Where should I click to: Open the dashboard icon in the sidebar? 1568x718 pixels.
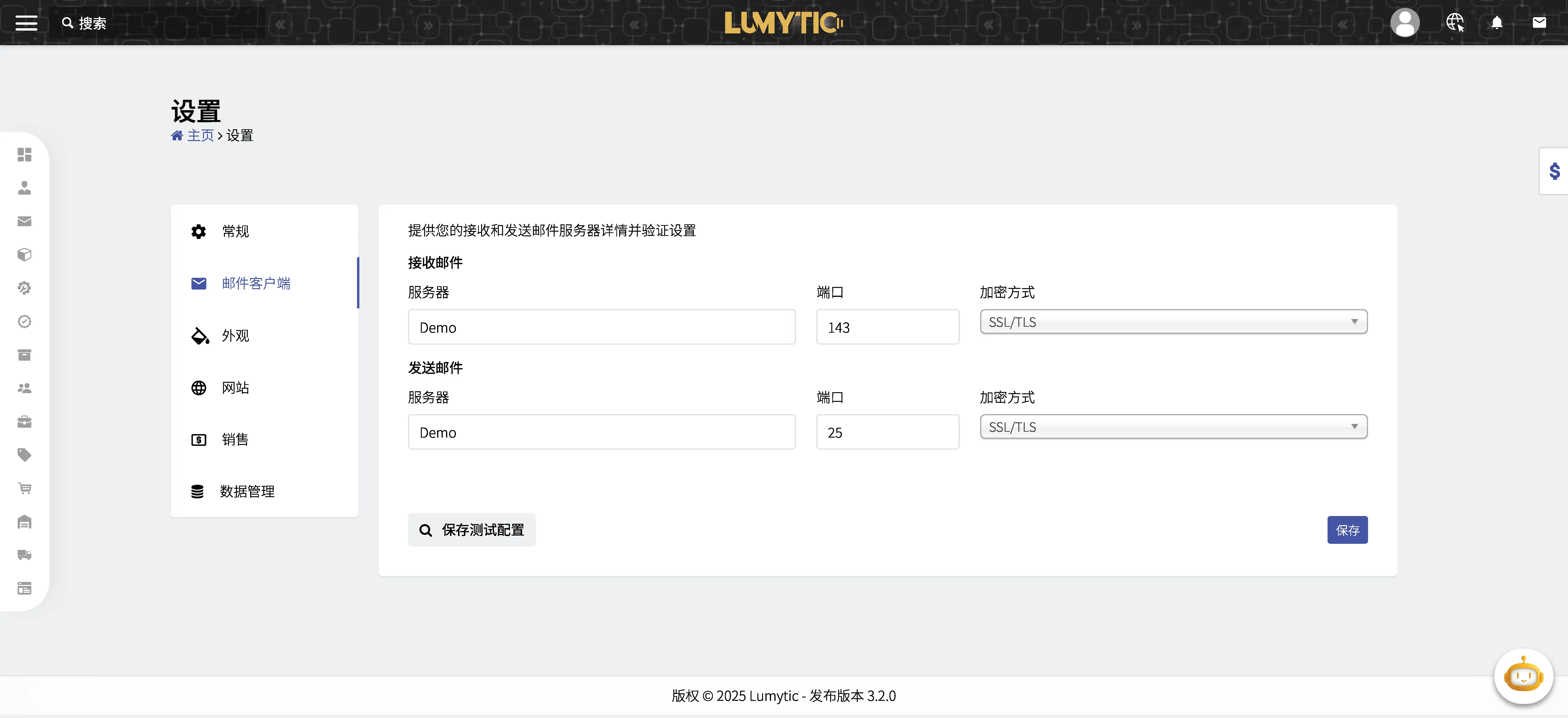[x=24, y=155]
